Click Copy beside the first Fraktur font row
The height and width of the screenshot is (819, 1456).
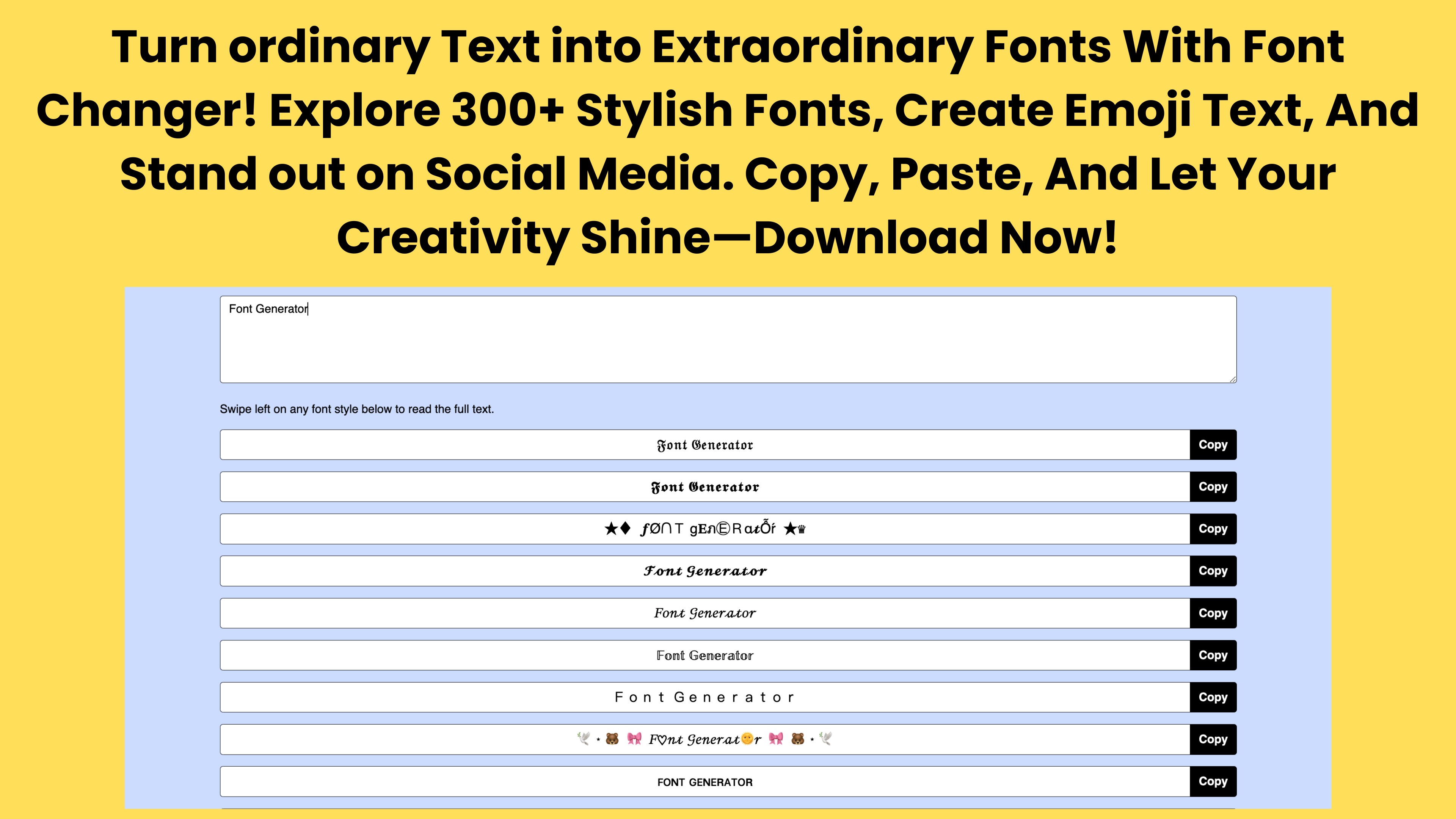pos(1213,445)
